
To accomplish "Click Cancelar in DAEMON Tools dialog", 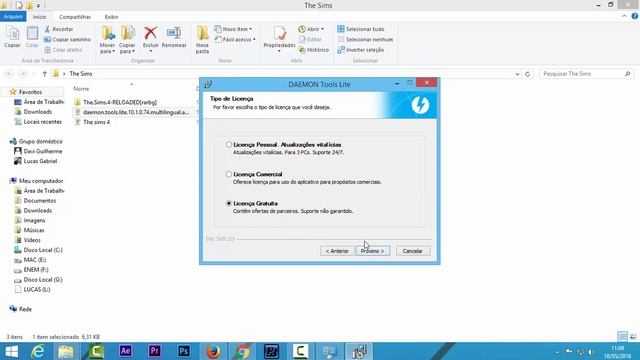I will pos(413,251).
